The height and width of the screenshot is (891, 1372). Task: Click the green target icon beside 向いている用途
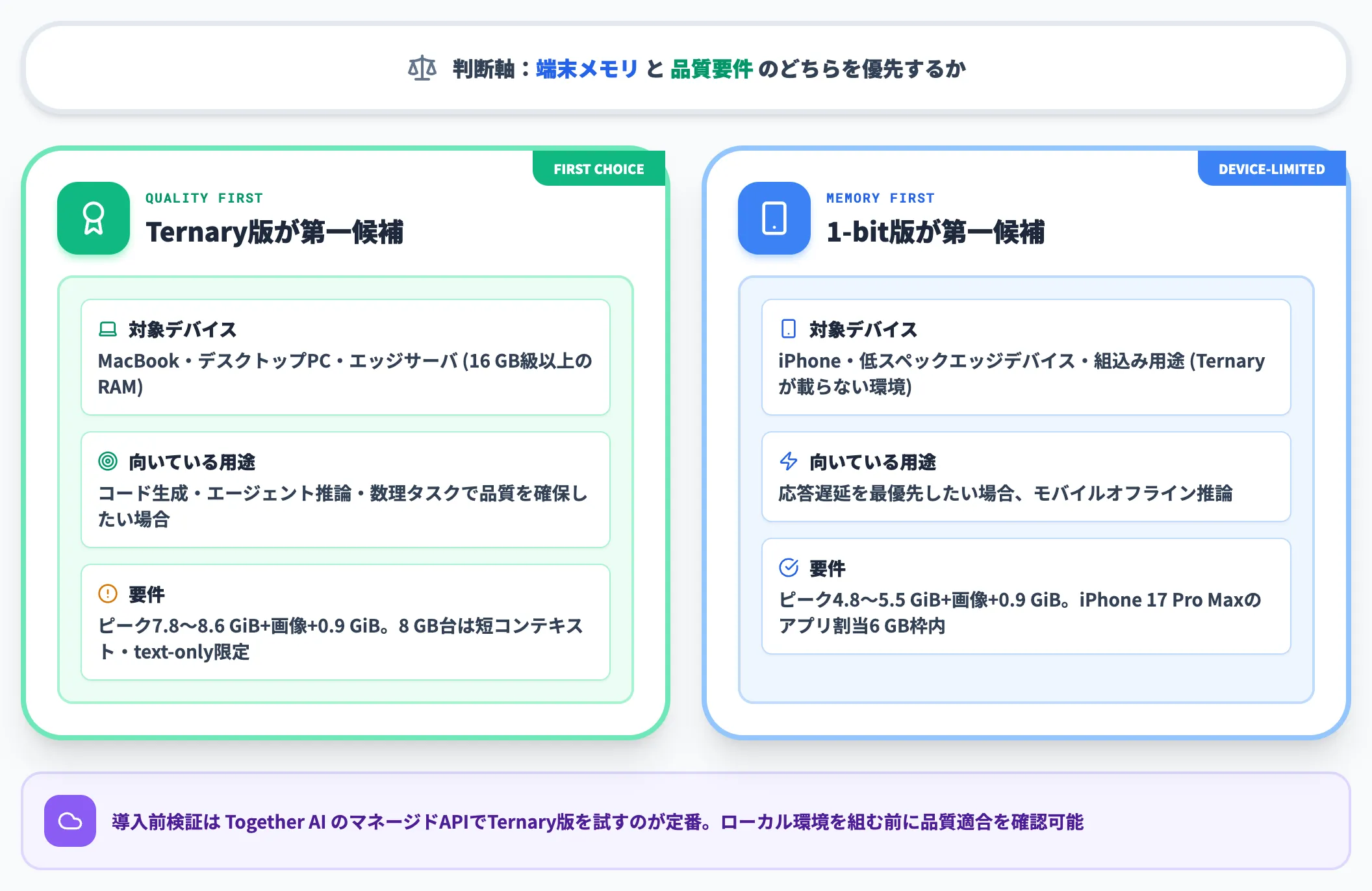coord(108,461)
